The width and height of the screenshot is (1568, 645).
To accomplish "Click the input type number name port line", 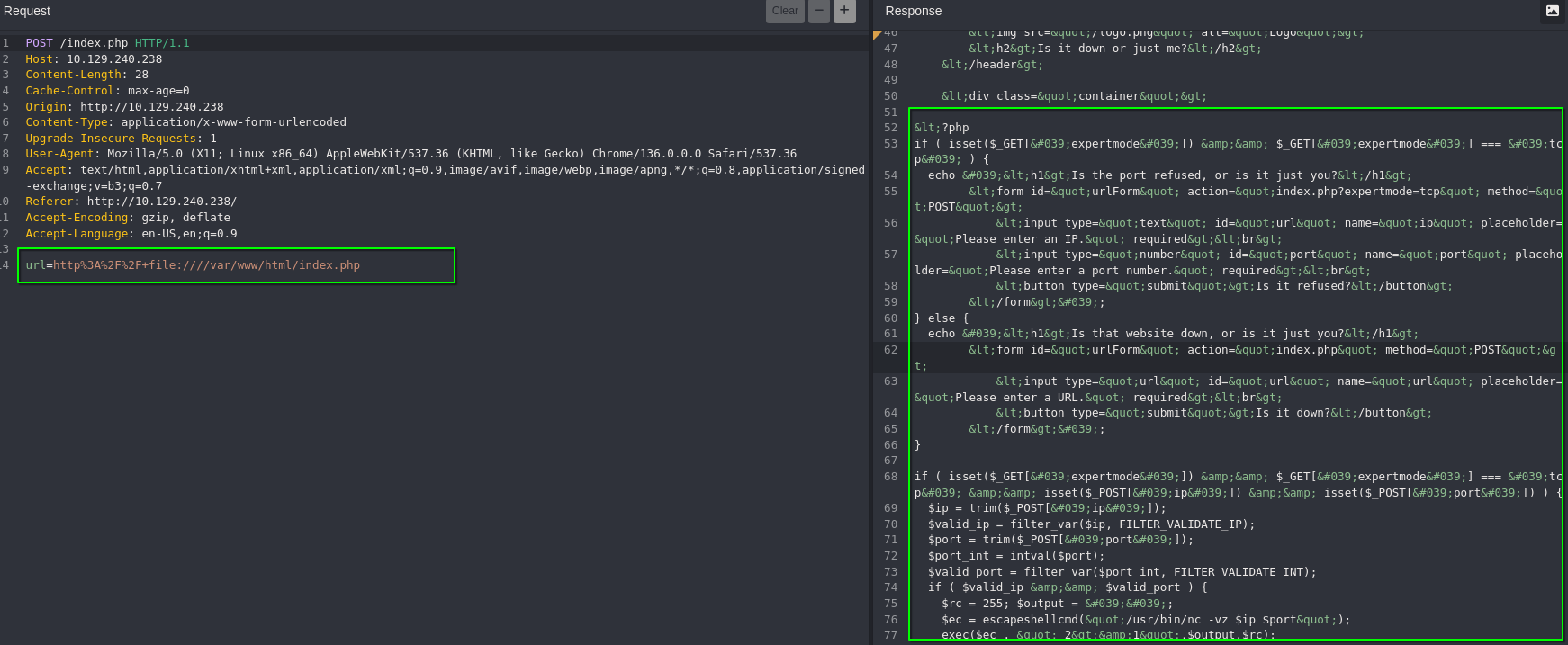I will (1239, 263).
